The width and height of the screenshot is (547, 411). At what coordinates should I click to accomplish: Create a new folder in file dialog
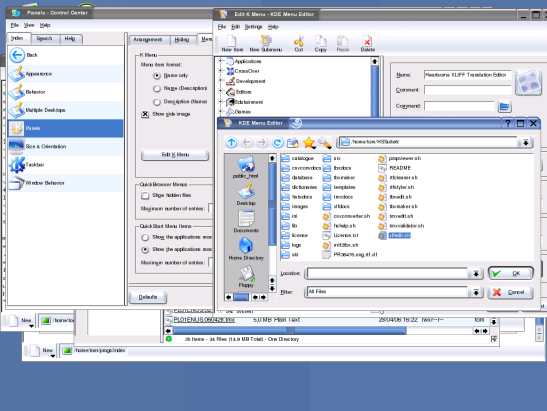[293, 142]
